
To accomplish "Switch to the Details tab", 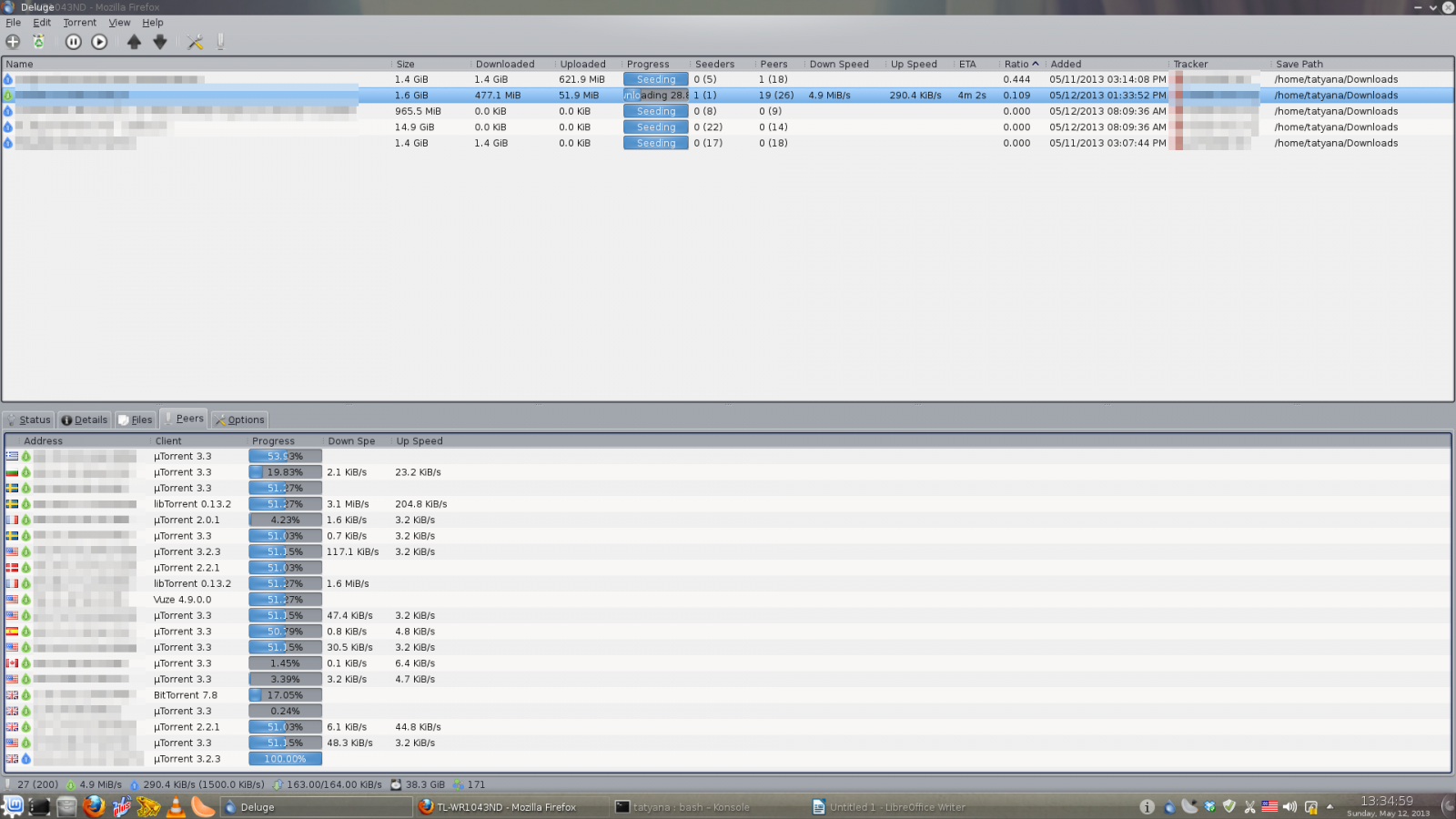I will [x=85, y=420].
